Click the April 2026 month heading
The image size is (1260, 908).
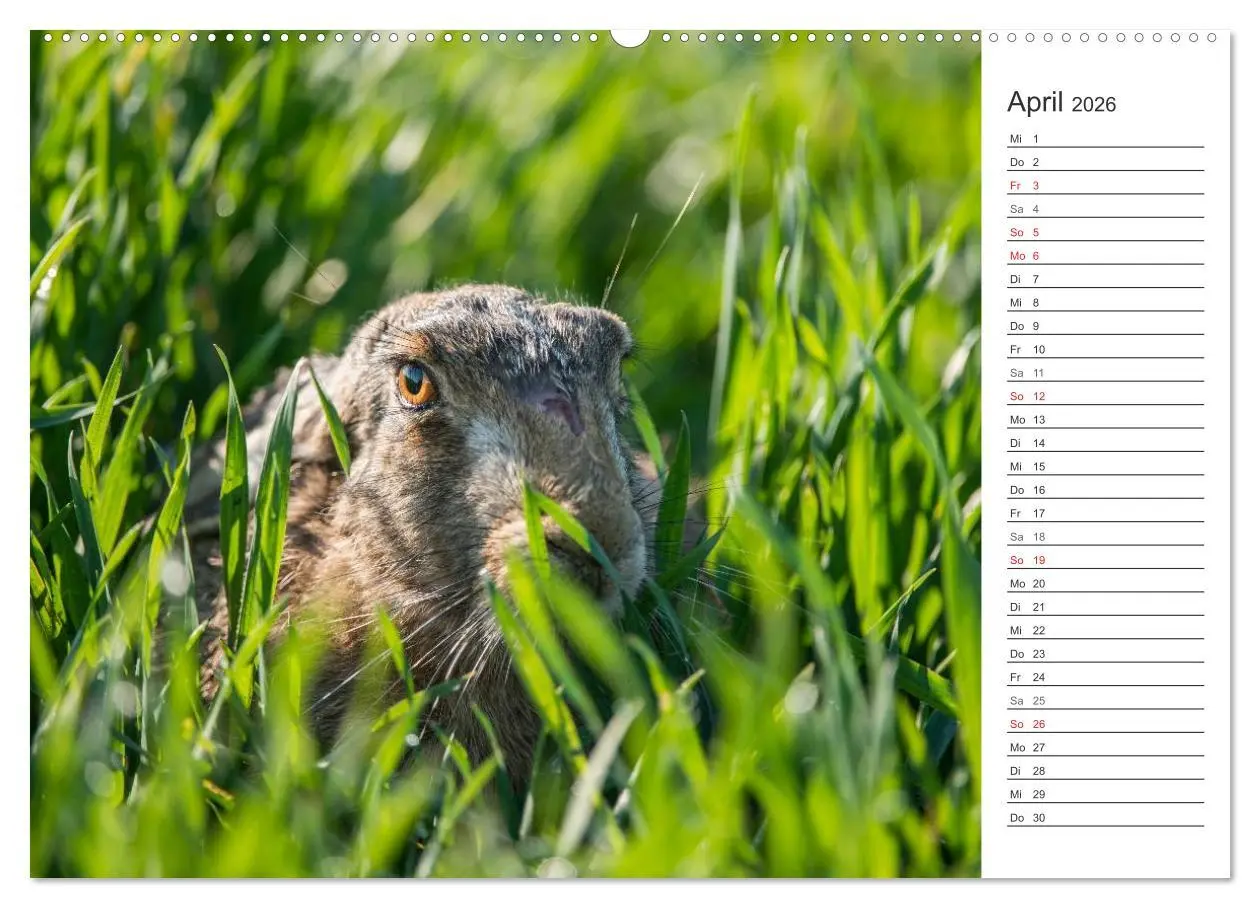point(1061,103)
